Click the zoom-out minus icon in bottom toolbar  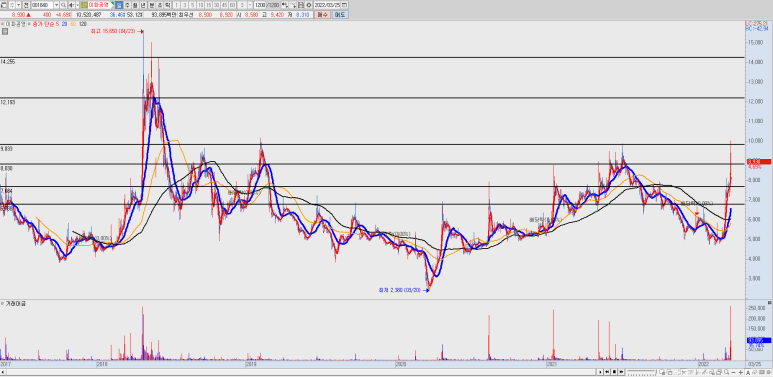click(x=733, y=372)
